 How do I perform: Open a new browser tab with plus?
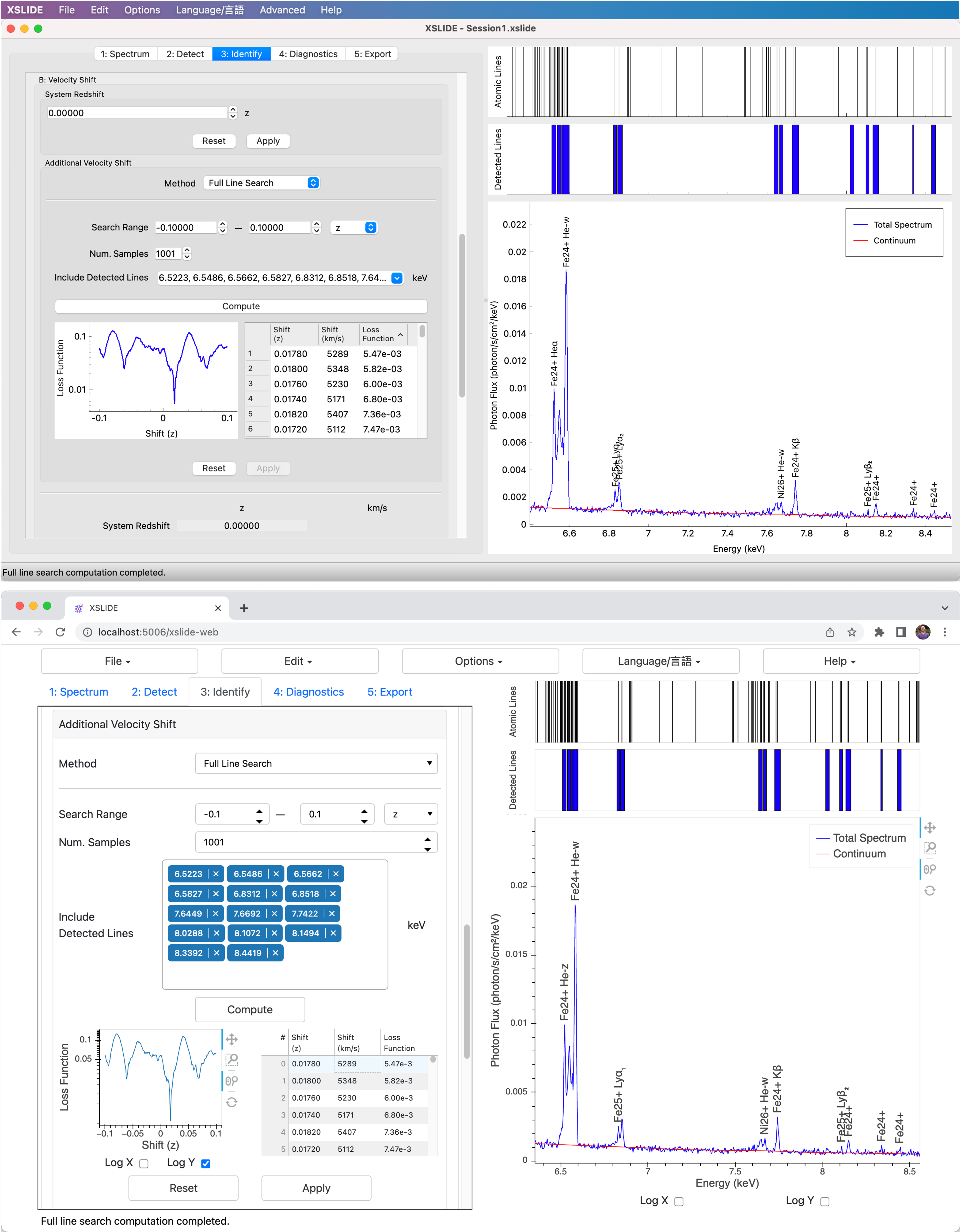pos(244,608)
